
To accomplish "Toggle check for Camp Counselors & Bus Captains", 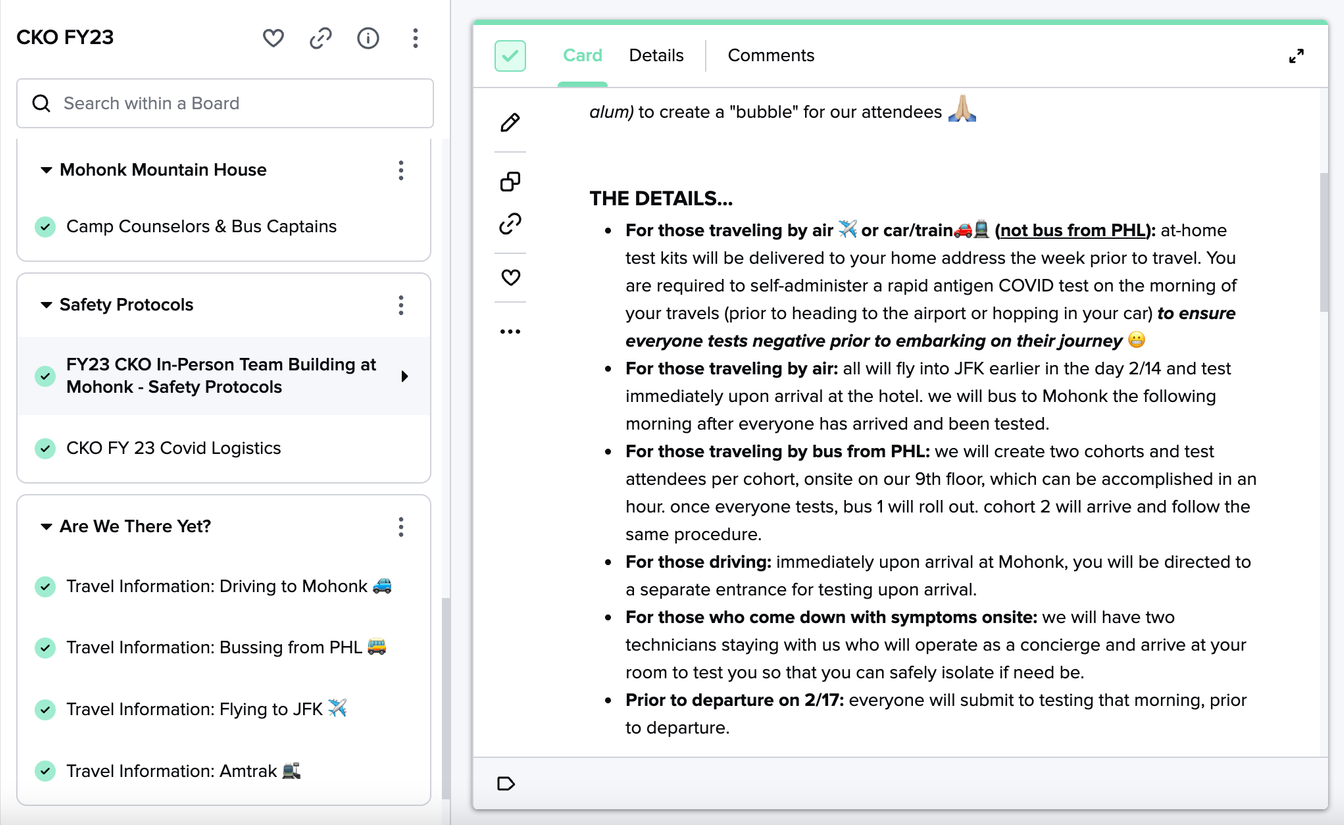I will pos(45,227).
